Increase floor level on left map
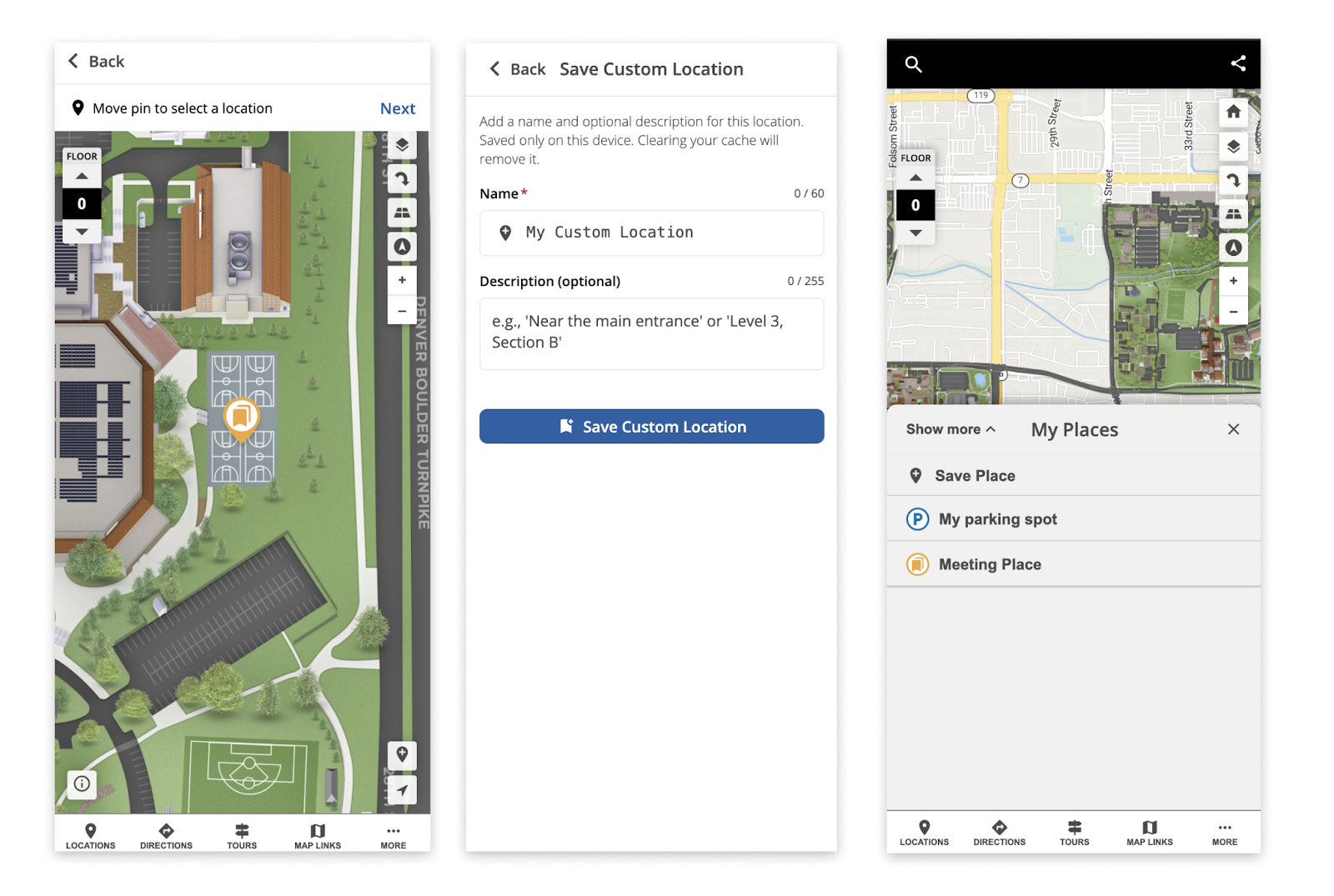This screenshot has width=1334, height=896. click(x=82, y=177)
